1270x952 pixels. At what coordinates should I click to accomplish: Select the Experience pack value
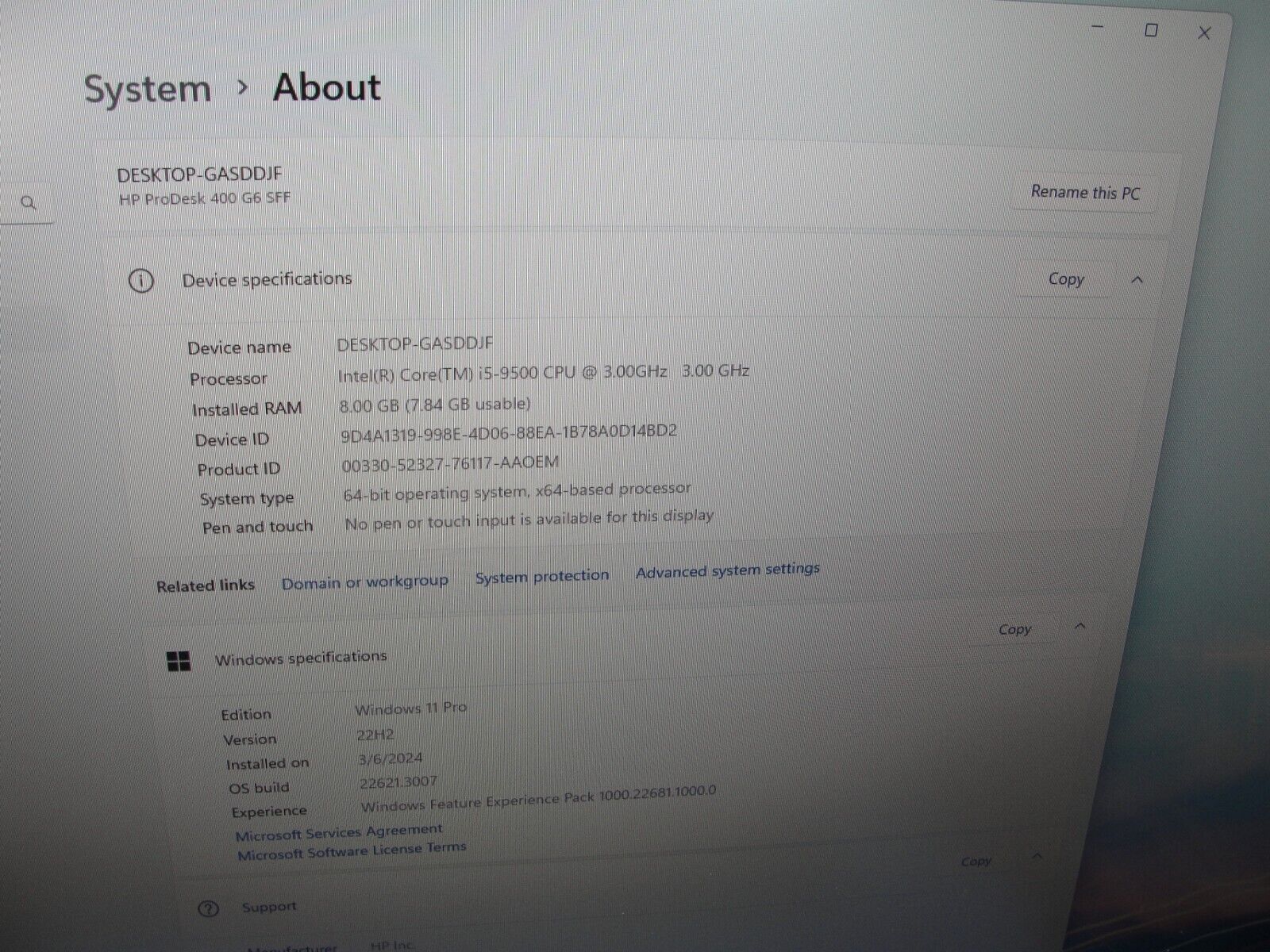pyautogui.click(x=538, y=799)
